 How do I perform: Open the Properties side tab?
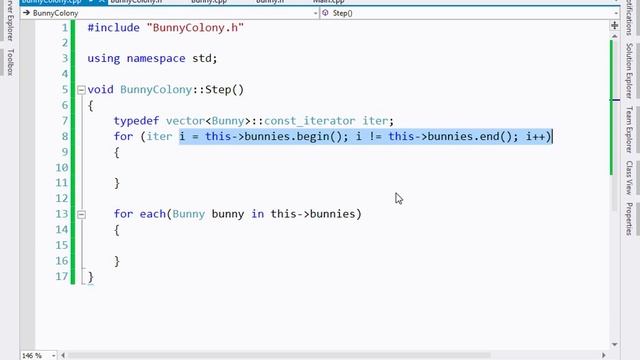tap(629, 219)
